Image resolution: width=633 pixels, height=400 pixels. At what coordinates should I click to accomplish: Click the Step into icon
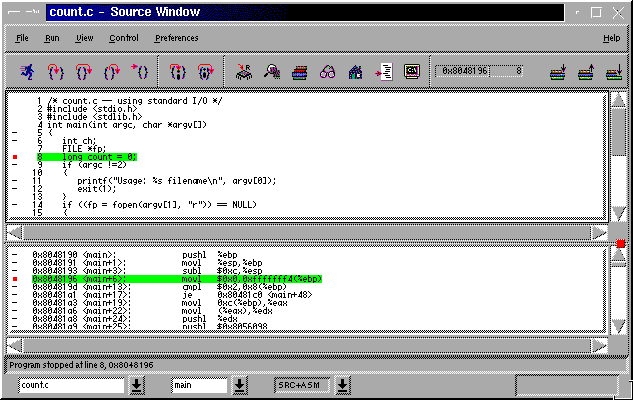tap(55, 71)
